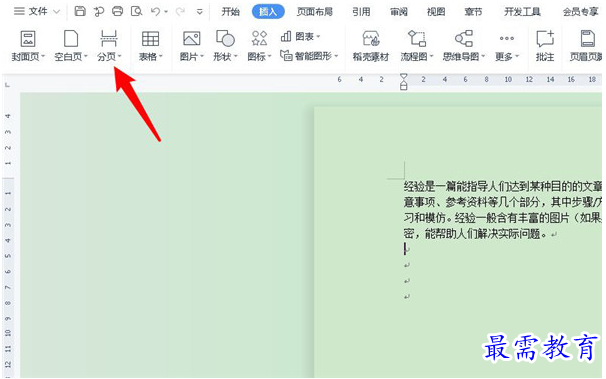Expand the 分页 dropdown arrow
The height and width of the screenshot is (379, 606).
point(120,56)
